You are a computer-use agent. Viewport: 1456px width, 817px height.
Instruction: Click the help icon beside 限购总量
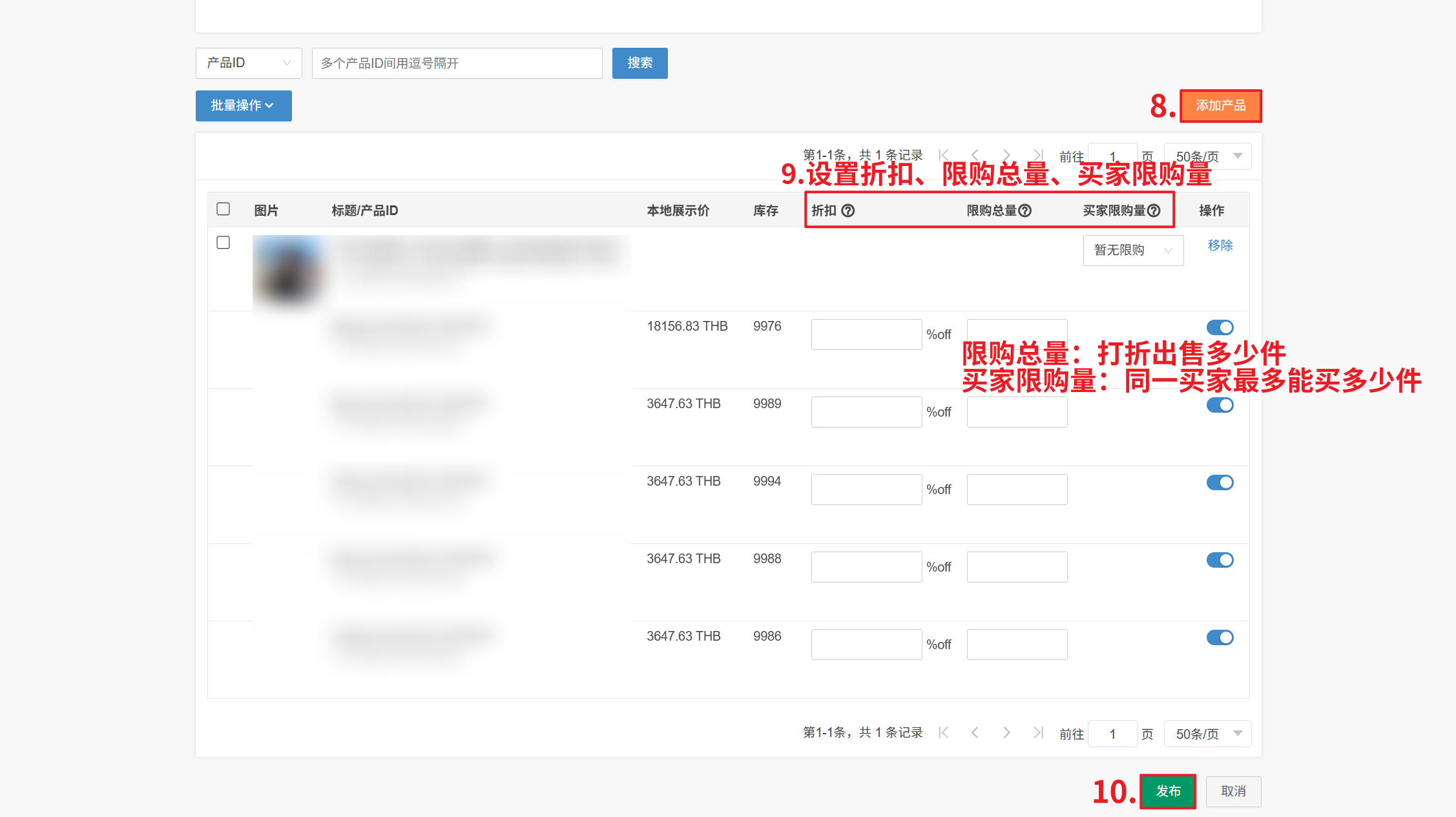pos(1024,211)
